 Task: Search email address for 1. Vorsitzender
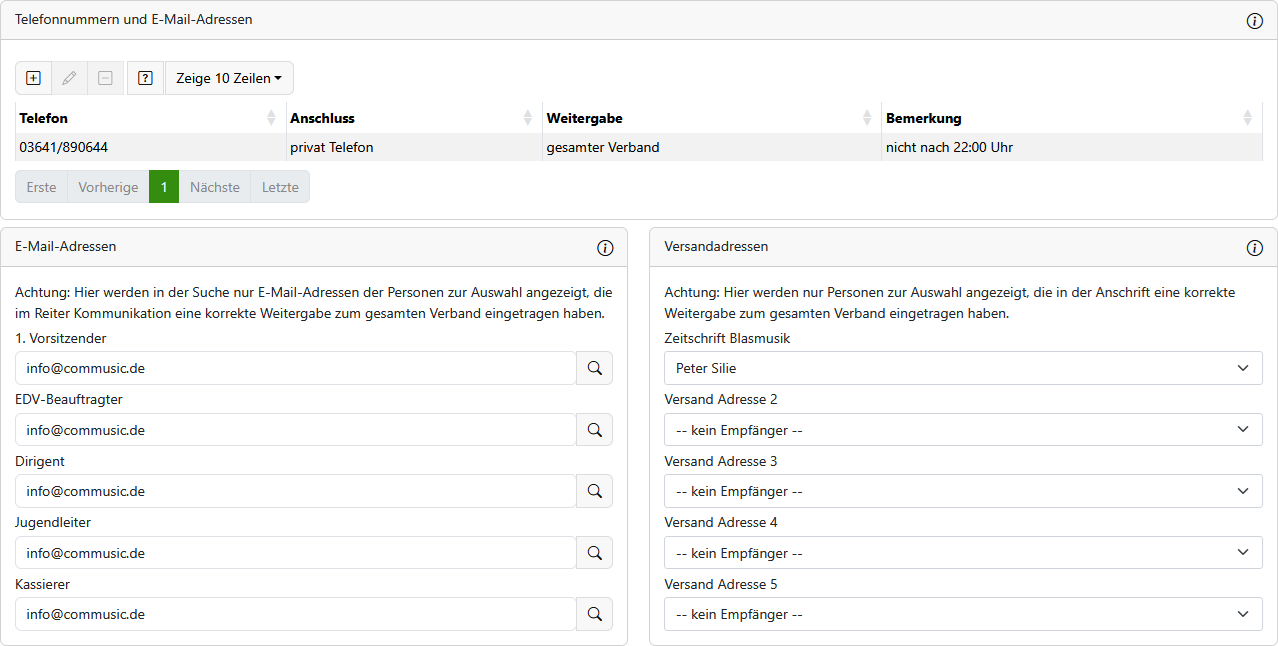(x=594, y=368)
